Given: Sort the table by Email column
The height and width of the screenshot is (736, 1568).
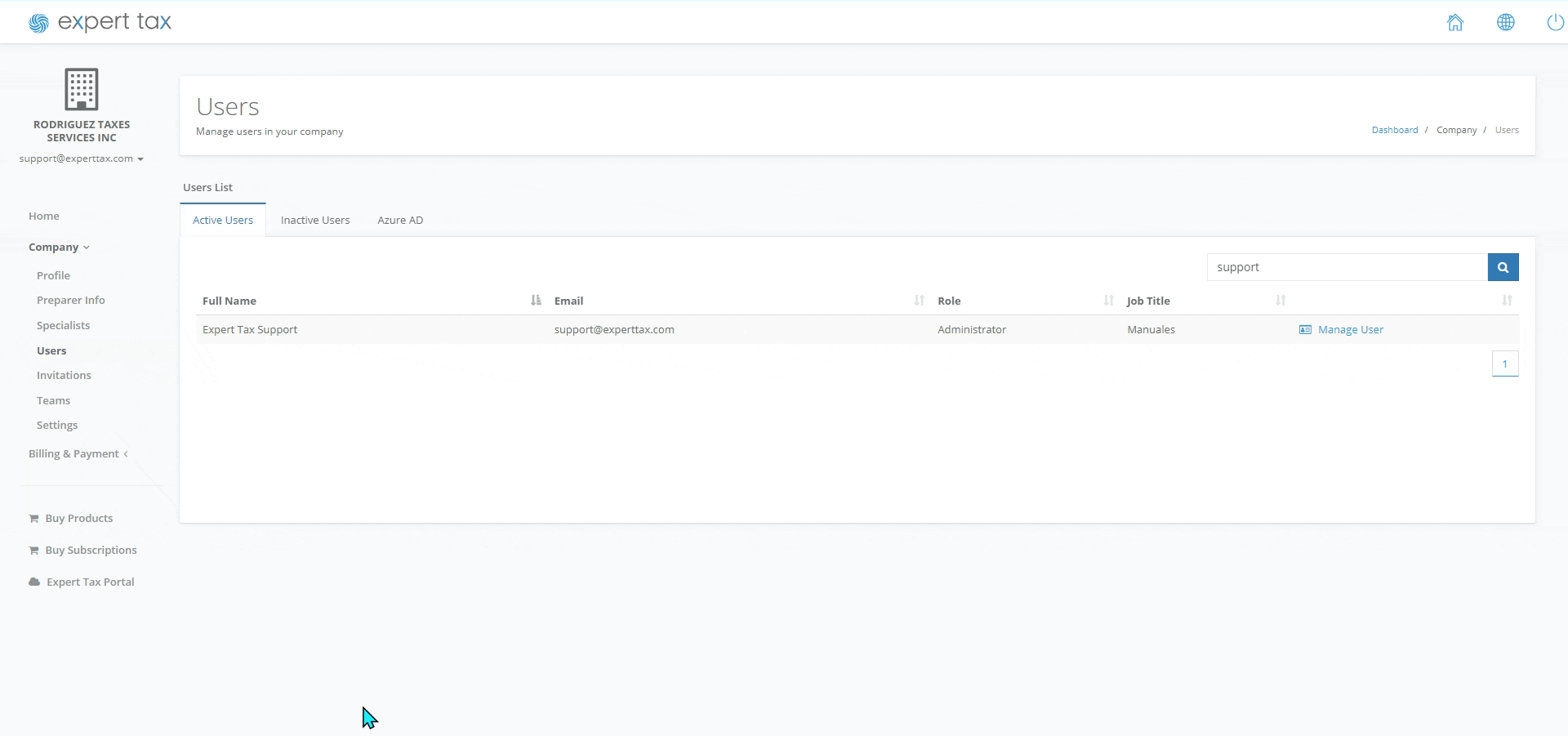Looking at the screenshot, I should [919, 301].
